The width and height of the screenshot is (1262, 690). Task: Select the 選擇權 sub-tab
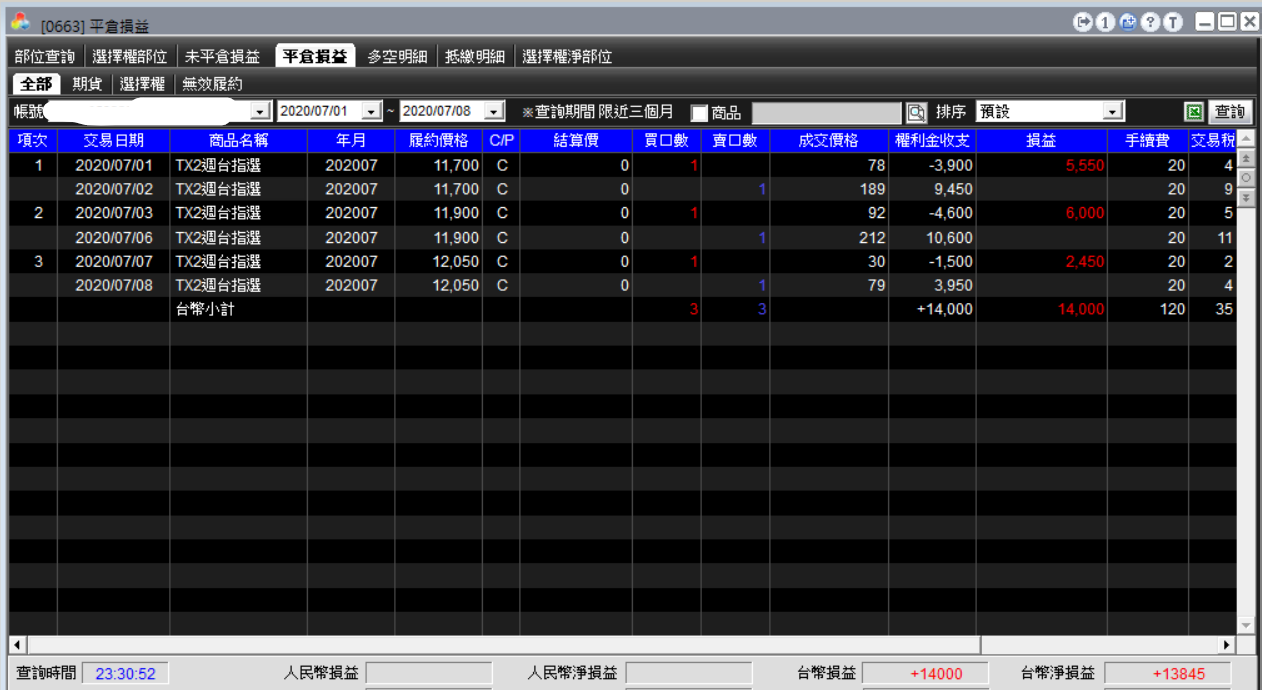tap(143, 84)
